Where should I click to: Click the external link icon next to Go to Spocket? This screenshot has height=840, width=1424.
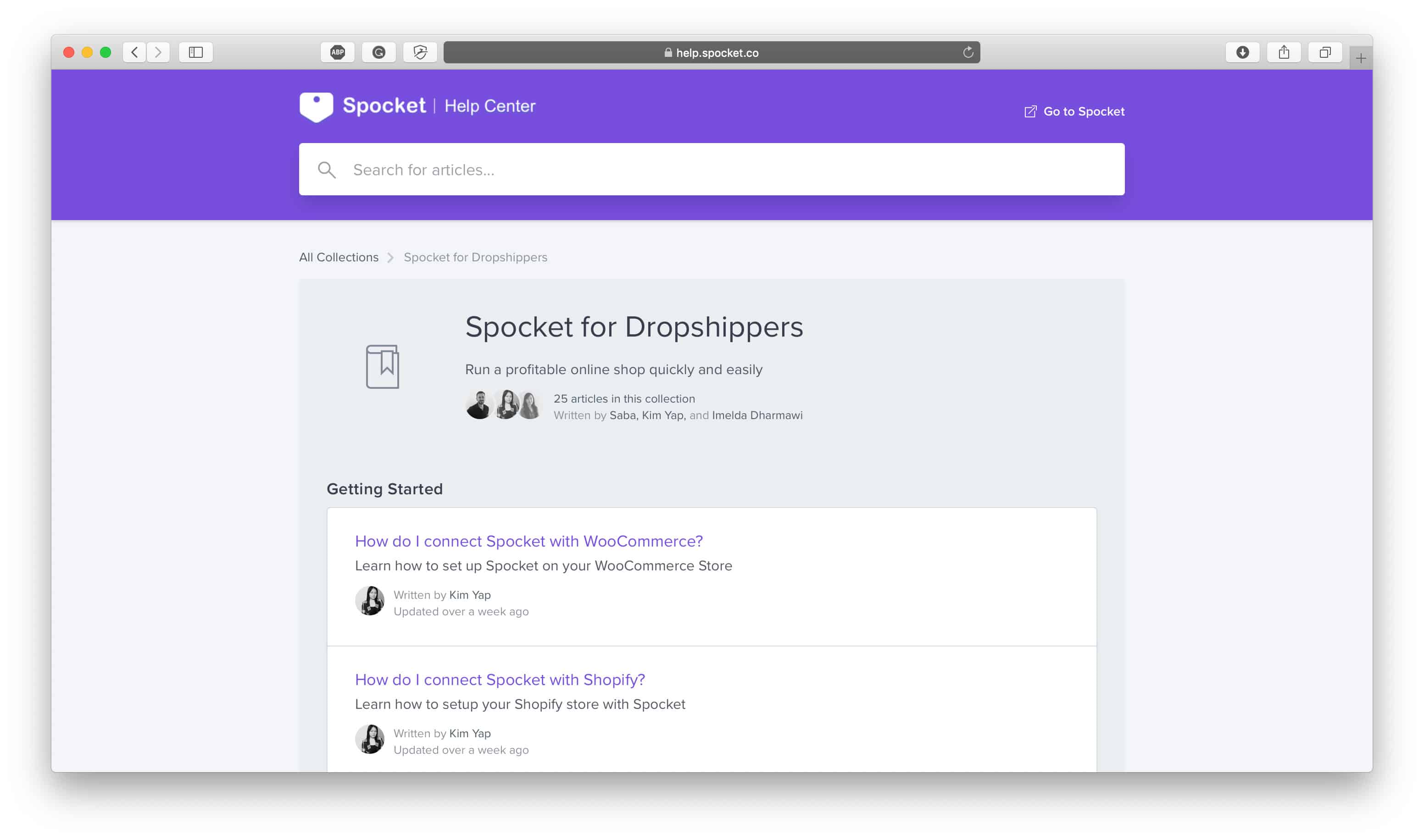pos(1029,111)
